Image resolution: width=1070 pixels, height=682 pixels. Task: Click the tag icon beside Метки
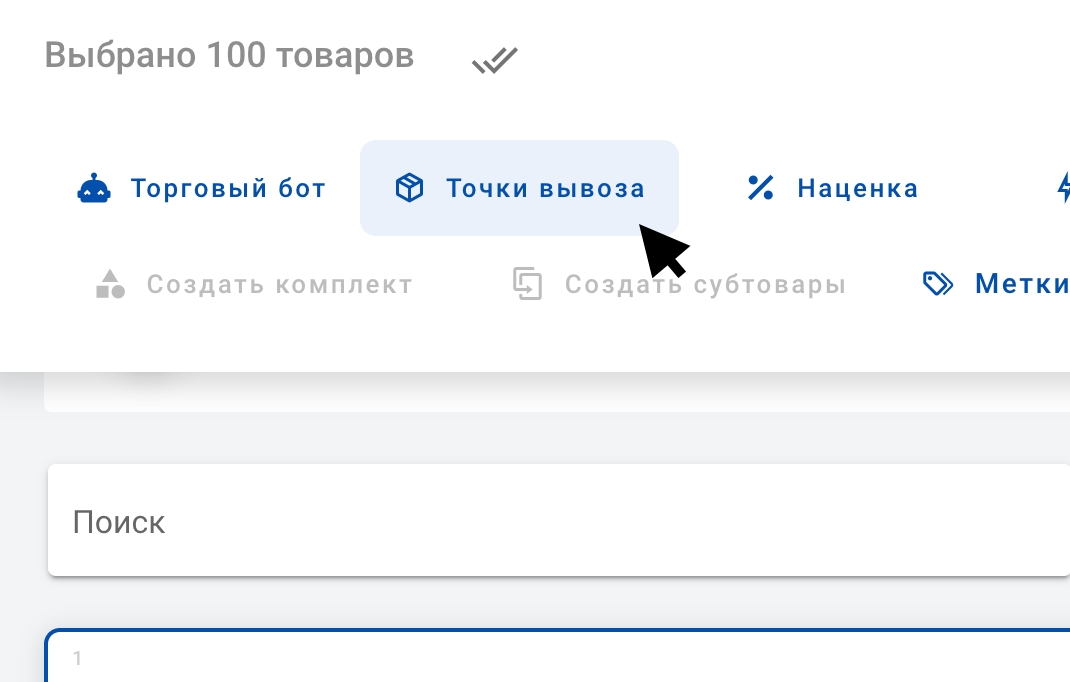937,284
